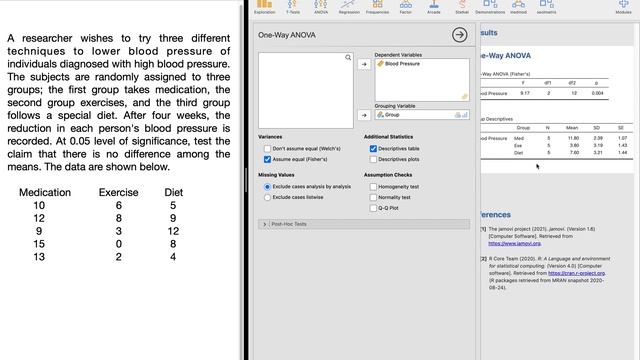The image size is (640, 360).
Task: Select Exclude cases listwise
Action: (267, 197)
